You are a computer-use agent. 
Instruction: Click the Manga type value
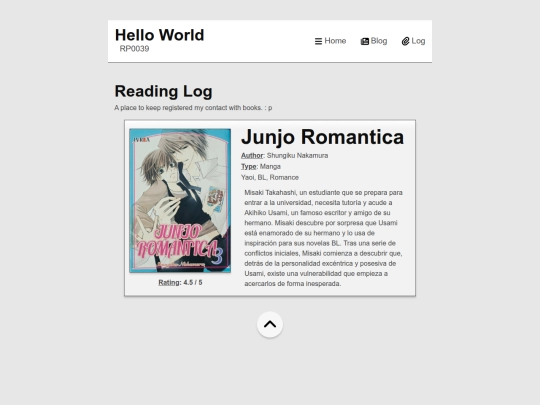(x=270, y=167)
